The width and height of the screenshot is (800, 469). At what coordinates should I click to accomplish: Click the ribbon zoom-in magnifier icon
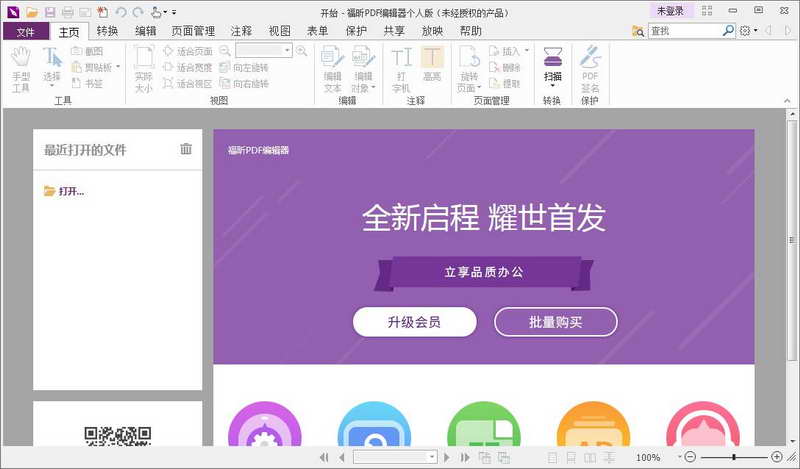[x=302, y=51]
